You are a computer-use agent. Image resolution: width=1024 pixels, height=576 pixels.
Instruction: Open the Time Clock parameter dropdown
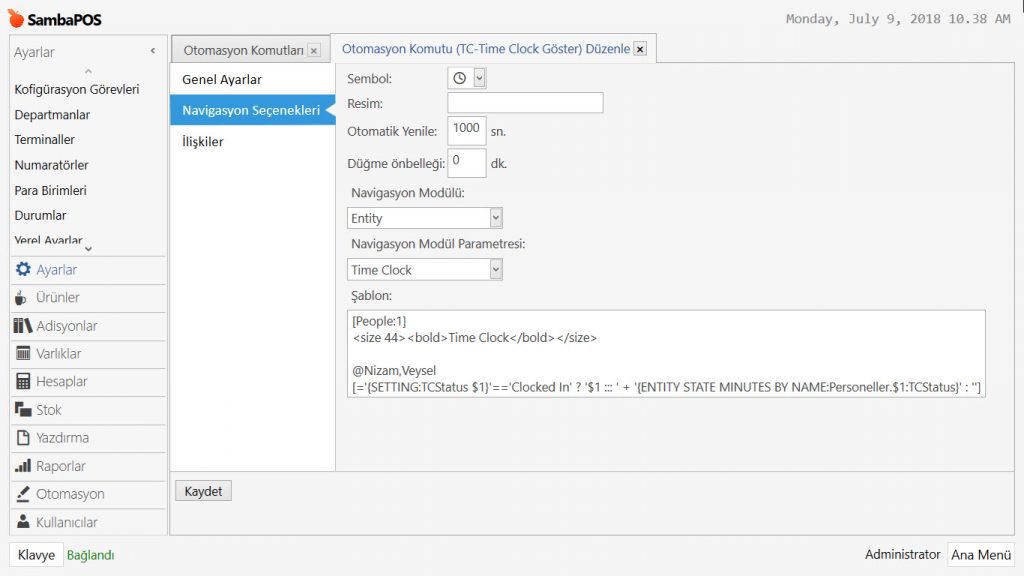click(x=496, y=270)
